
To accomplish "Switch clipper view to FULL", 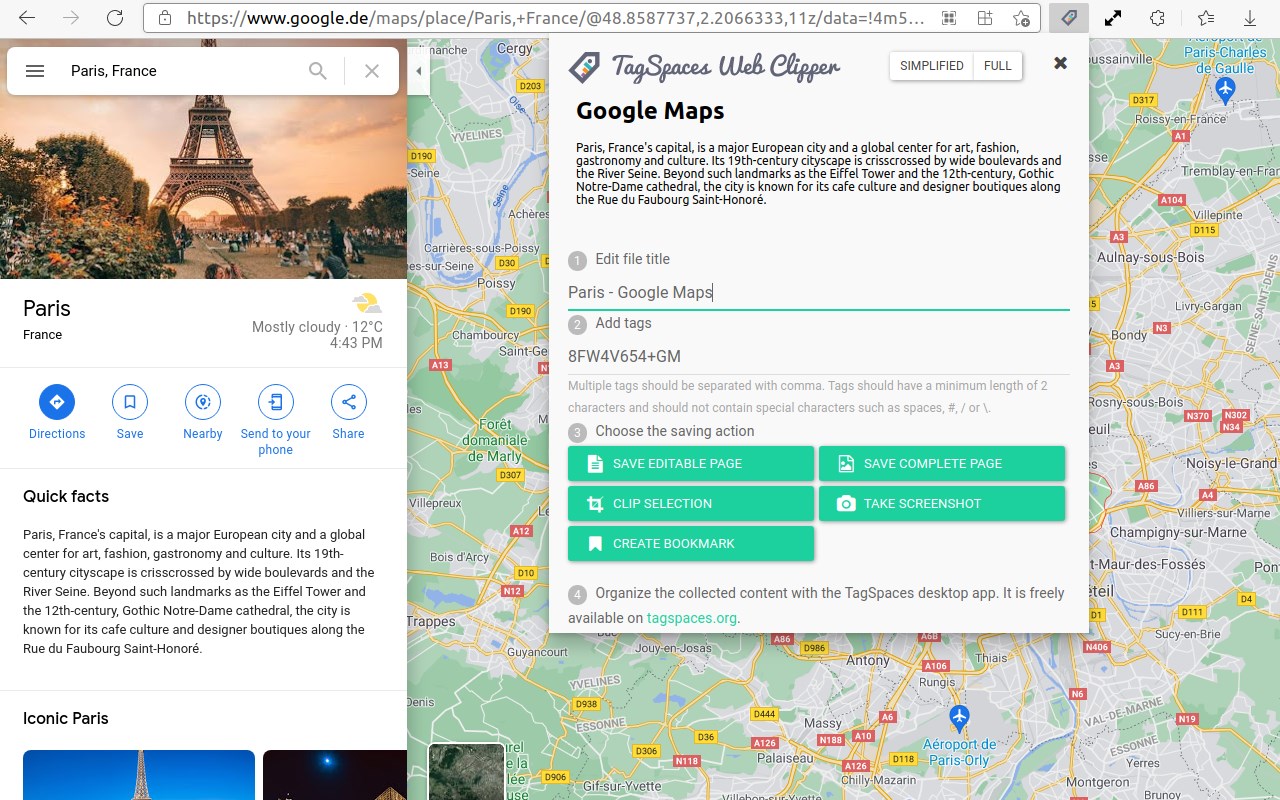I will click(998, 66).
